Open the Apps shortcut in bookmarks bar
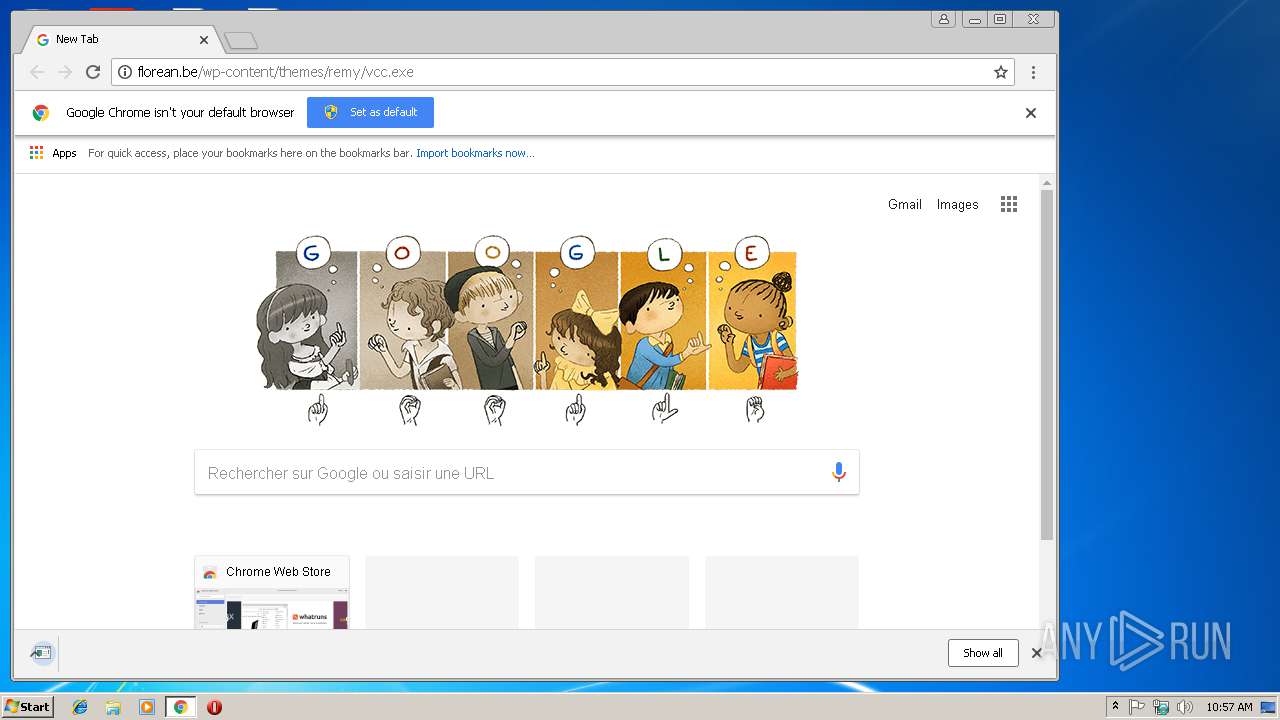The height and width of the screenshot is (720, 1280). (x=53, y=153)
